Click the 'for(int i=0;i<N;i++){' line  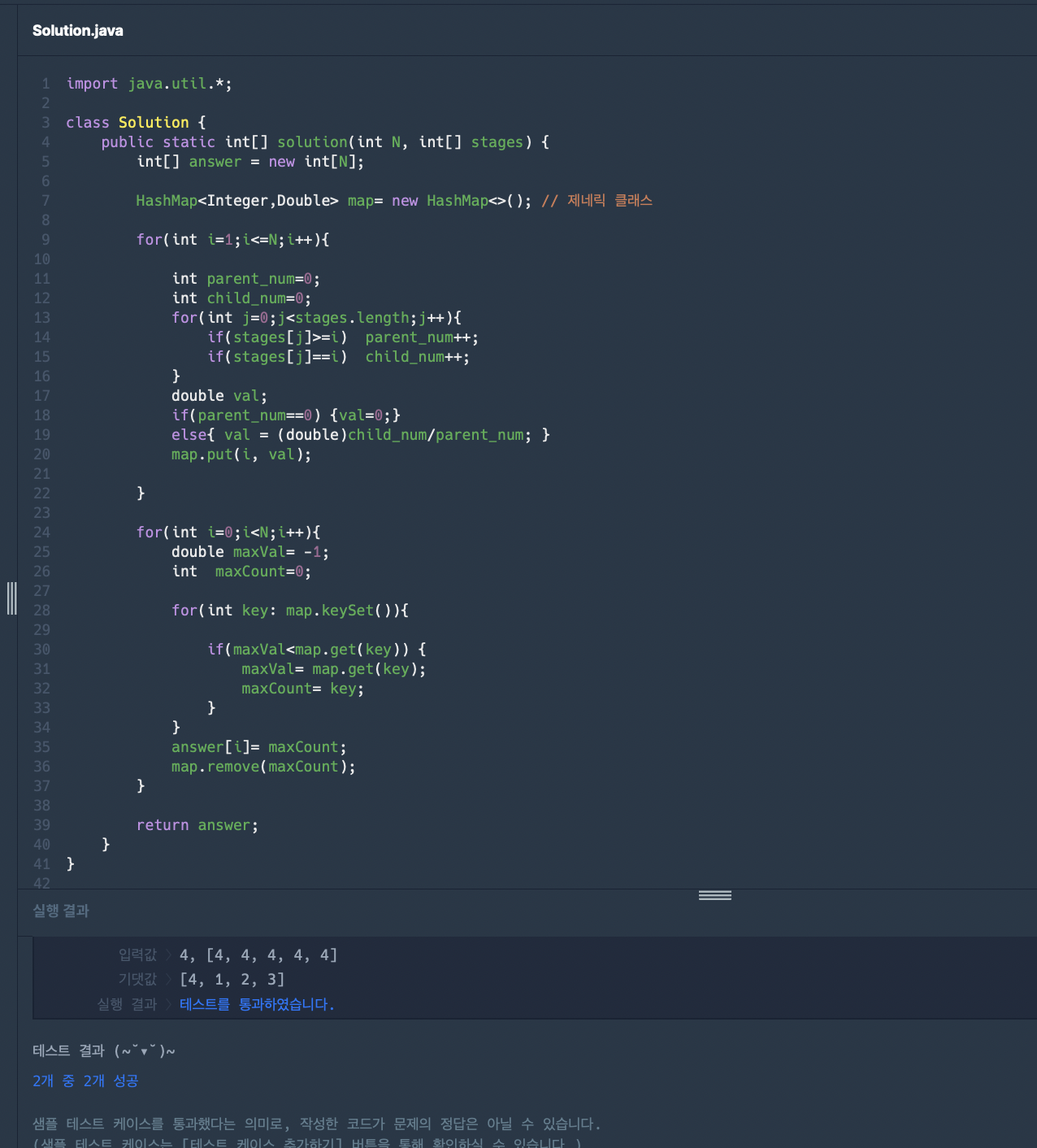coord(228,533)
